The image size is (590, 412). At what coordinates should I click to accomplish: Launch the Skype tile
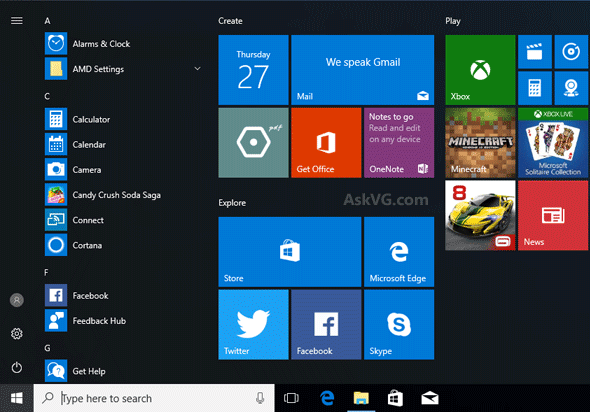(x=399, y=324)
